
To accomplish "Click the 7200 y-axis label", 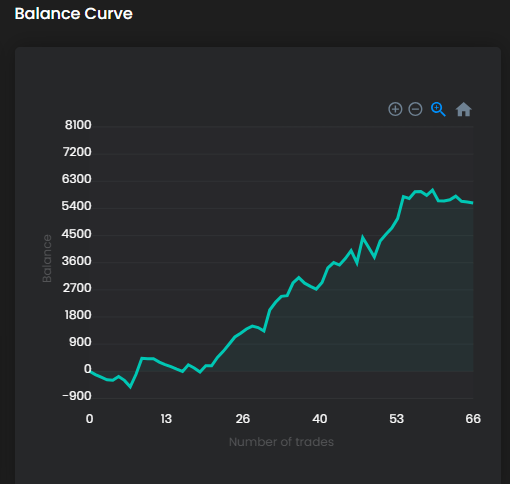I will 77,152.
